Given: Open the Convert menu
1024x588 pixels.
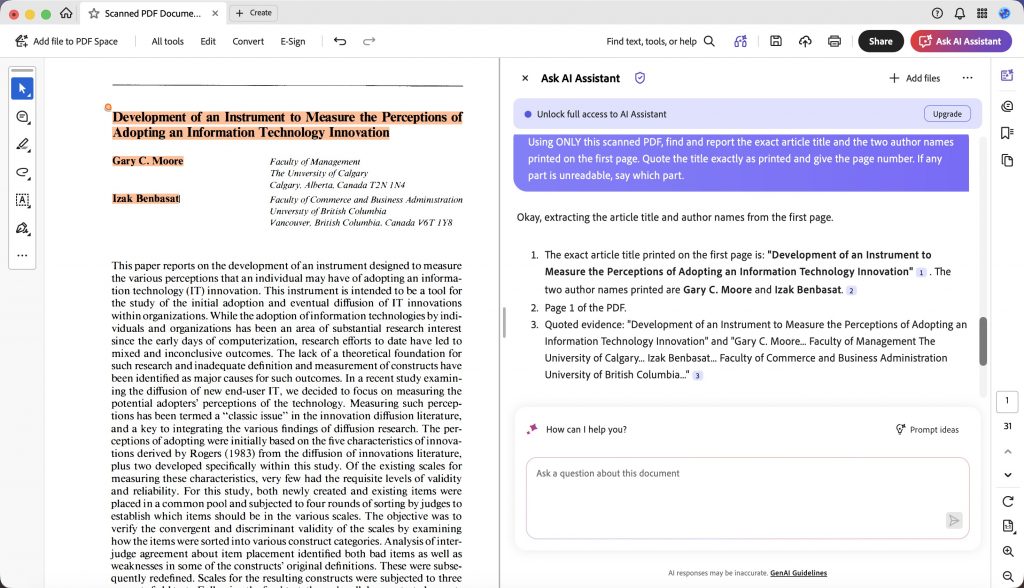Looking at the screenshot, I should pyautogui.click(x=248, y=41).
